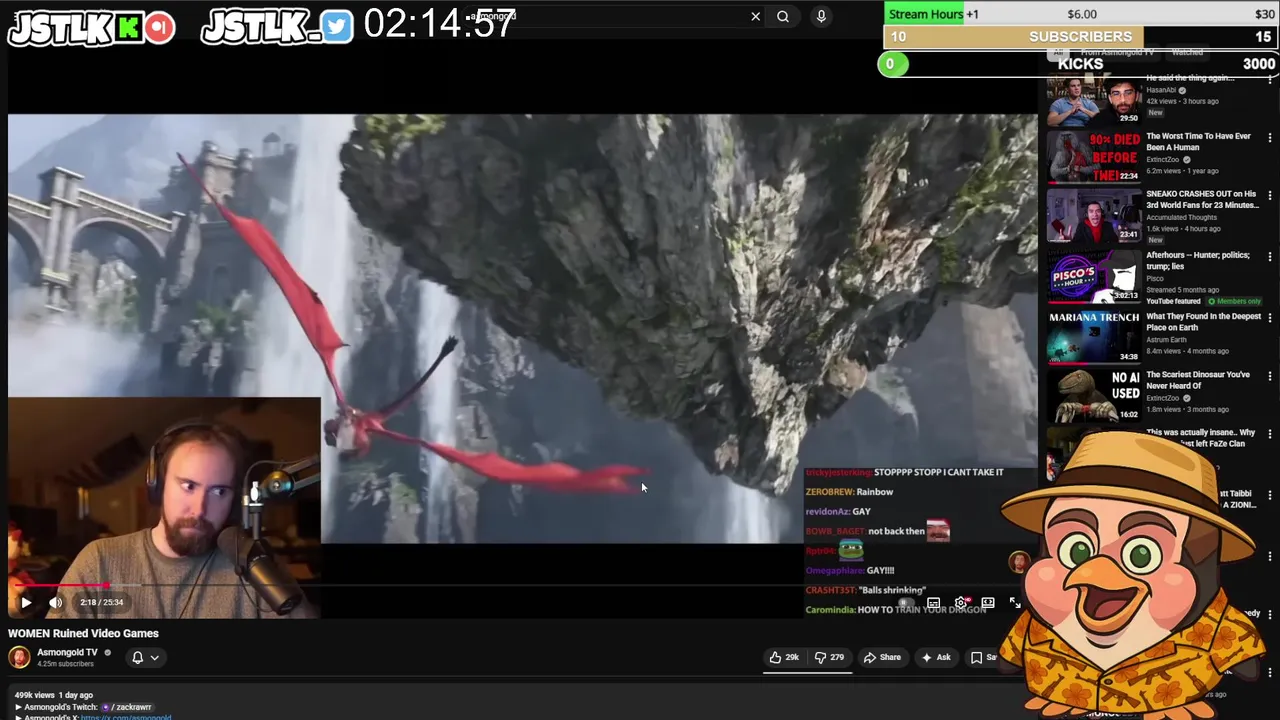Open more options for the Afterhours video
1280x720 pixels.
coord(1270,257)
